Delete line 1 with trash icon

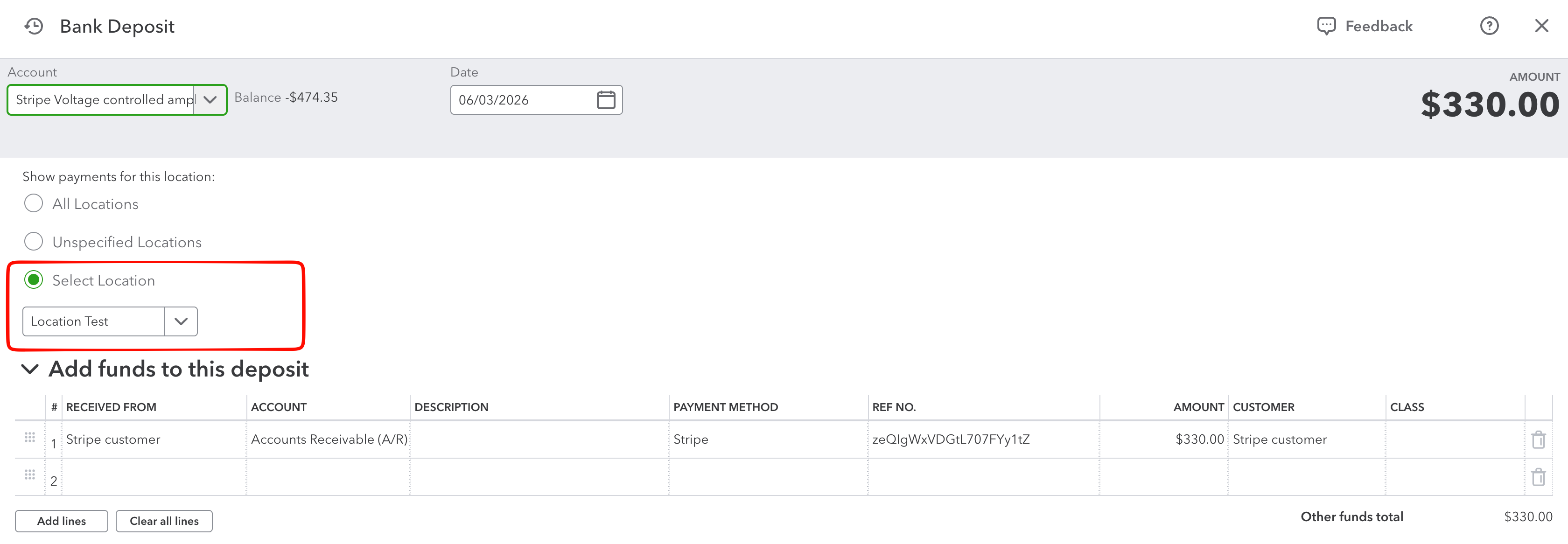point(1538,439)
